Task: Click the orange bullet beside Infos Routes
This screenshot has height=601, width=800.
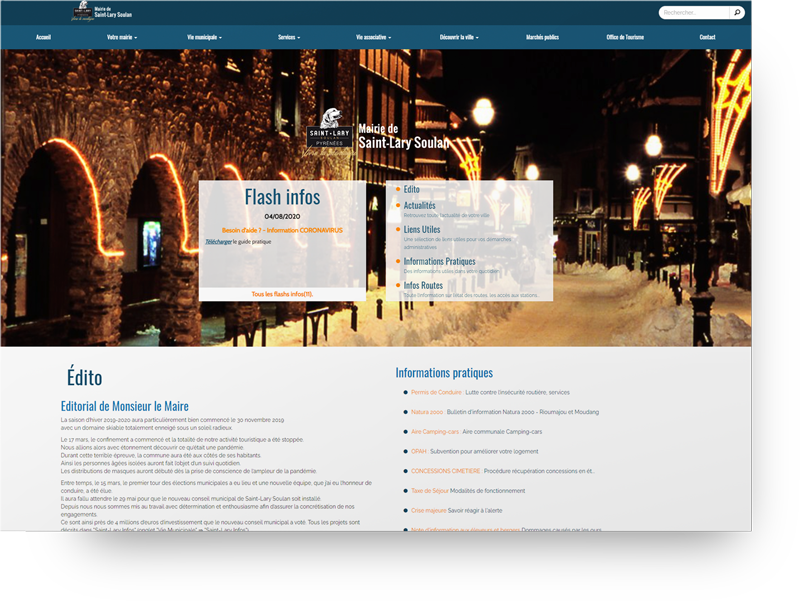Action: (396, 285)
